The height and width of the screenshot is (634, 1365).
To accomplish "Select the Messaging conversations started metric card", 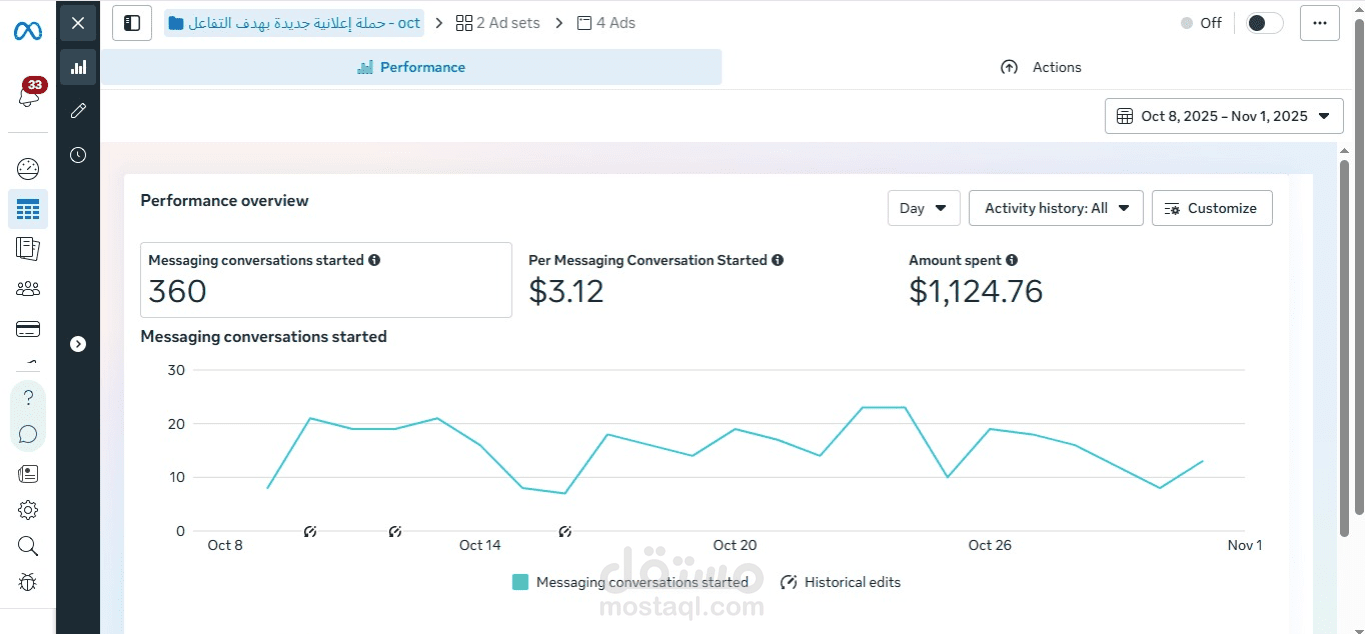I will pos(325,280).
